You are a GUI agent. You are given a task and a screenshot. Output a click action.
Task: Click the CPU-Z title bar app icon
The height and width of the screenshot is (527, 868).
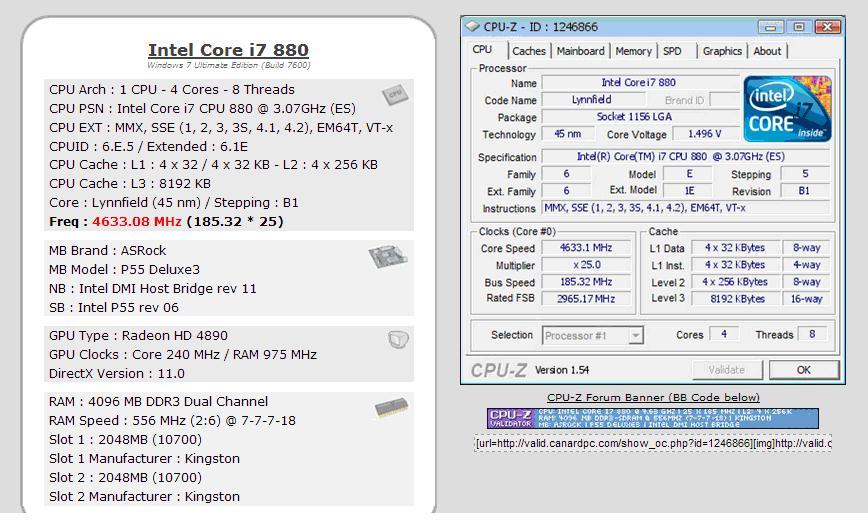tap(472, 27)
